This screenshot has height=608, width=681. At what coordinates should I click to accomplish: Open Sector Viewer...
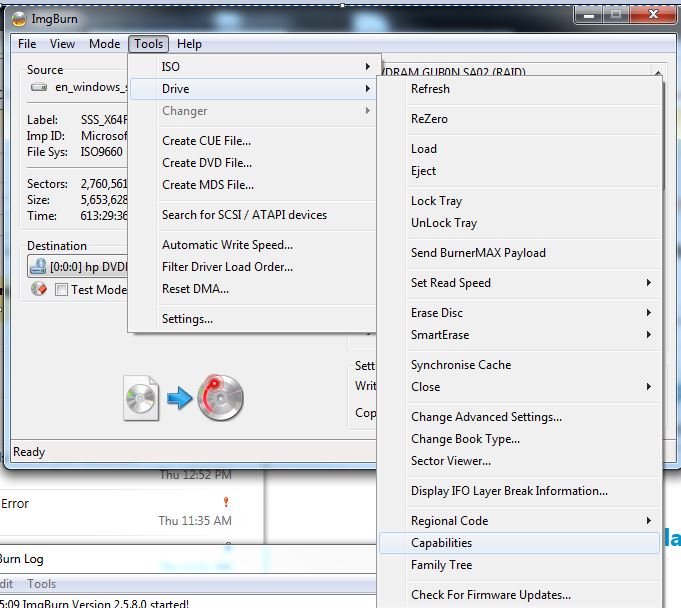click(x=520, y=461)
